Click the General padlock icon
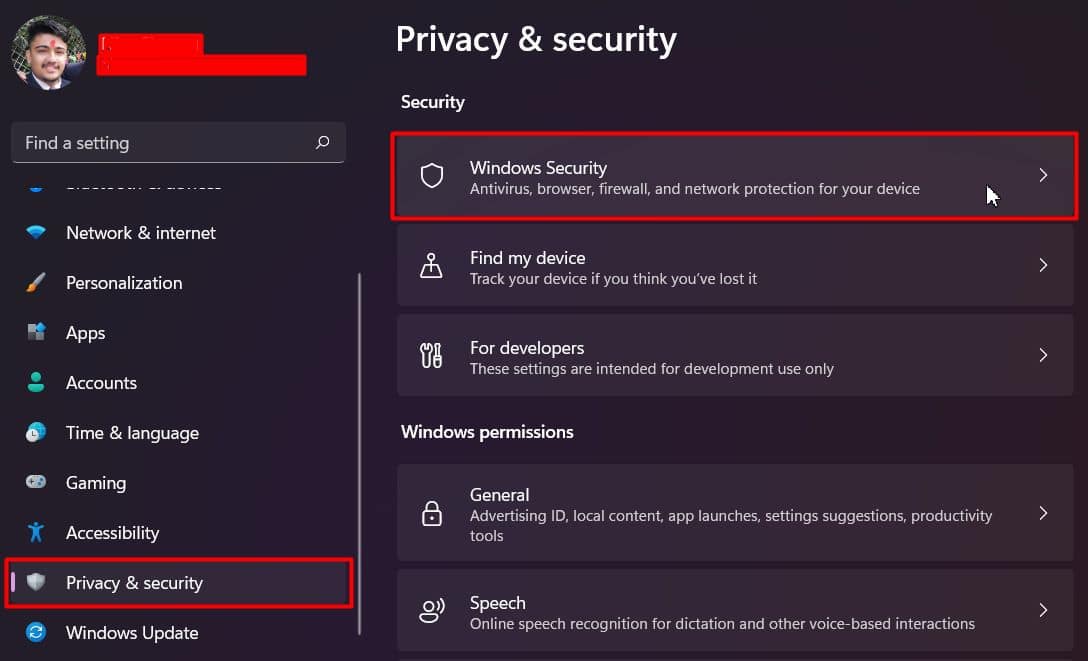 (431, 514)
